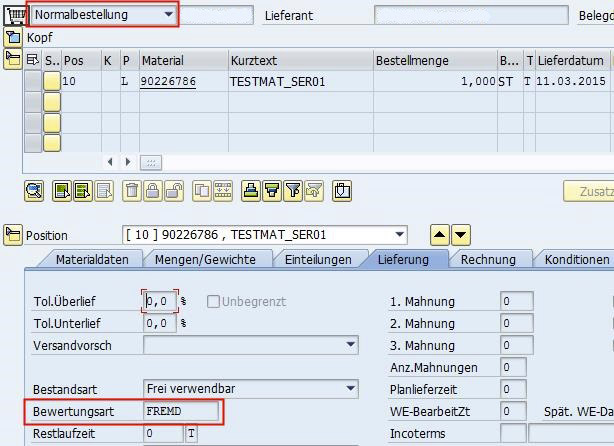The width and height of the screenshot is (614, 446).
Task: Toggle the Unbegrenzt checkbox
Action: pos(213,302)
